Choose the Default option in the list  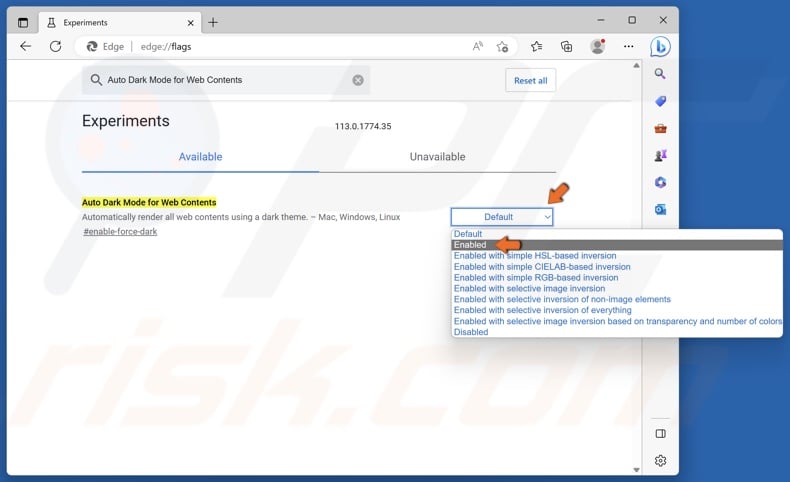click(x=617, y=234)
